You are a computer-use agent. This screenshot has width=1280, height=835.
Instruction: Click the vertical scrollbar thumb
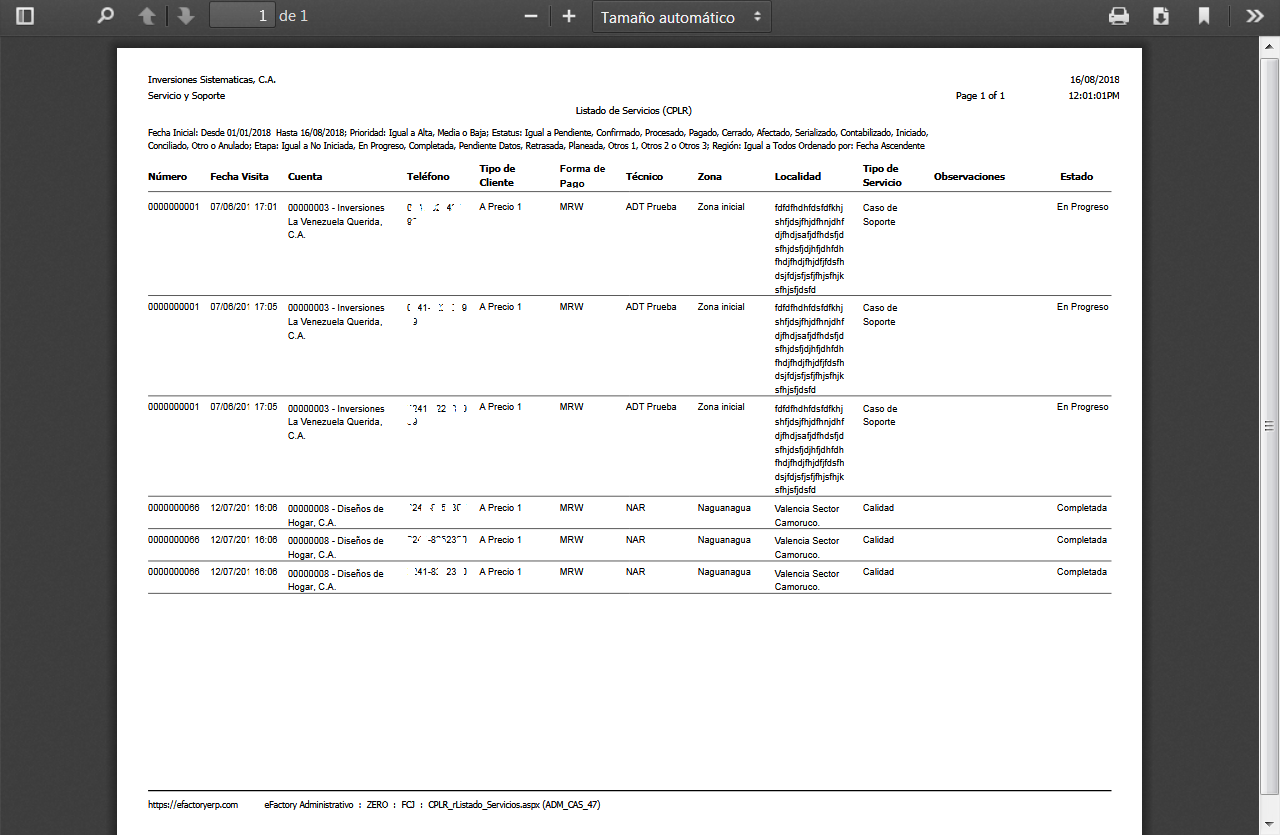click(1270, 426)
